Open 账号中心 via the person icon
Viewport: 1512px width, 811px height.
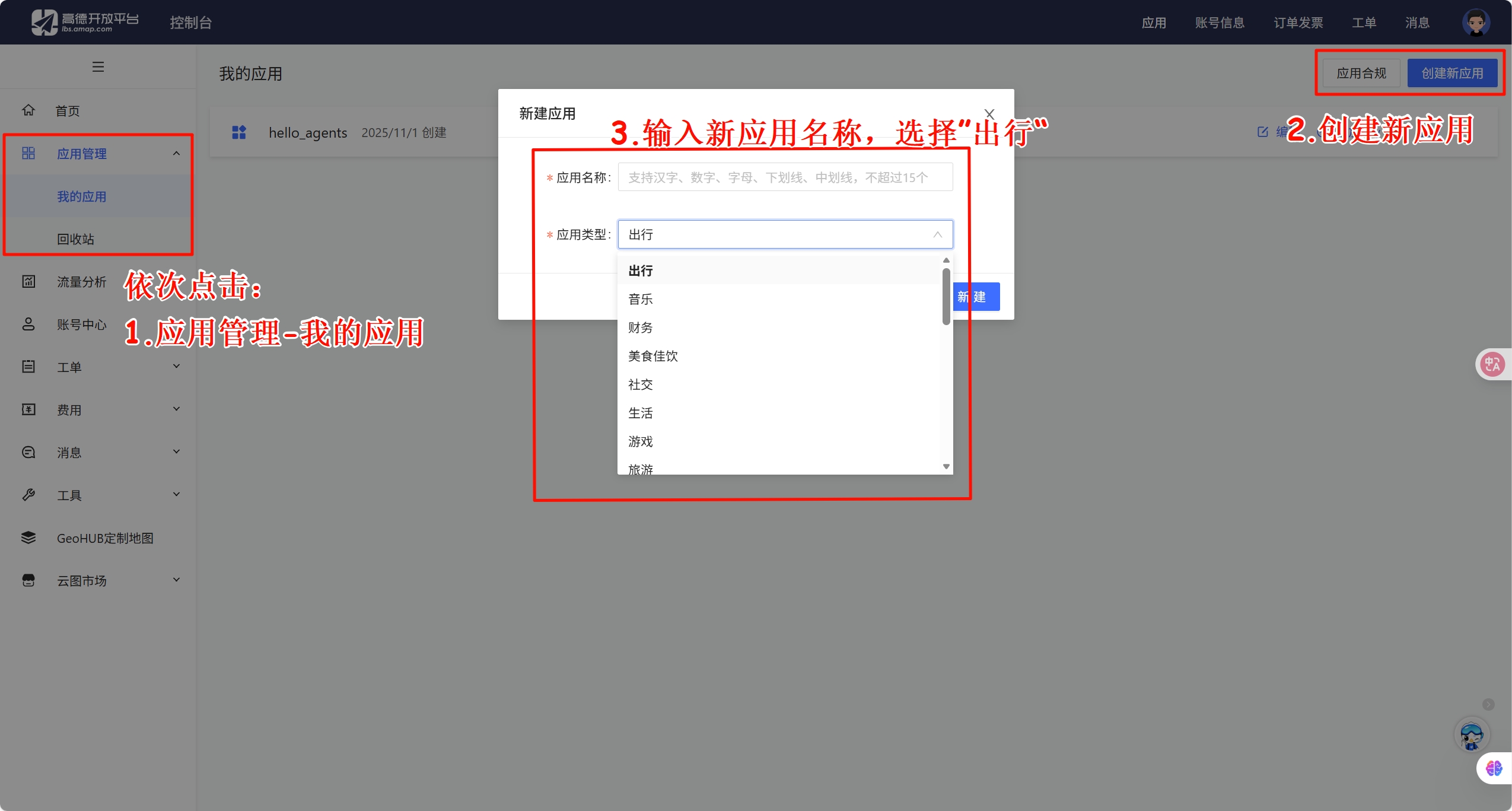pos(28,325)
